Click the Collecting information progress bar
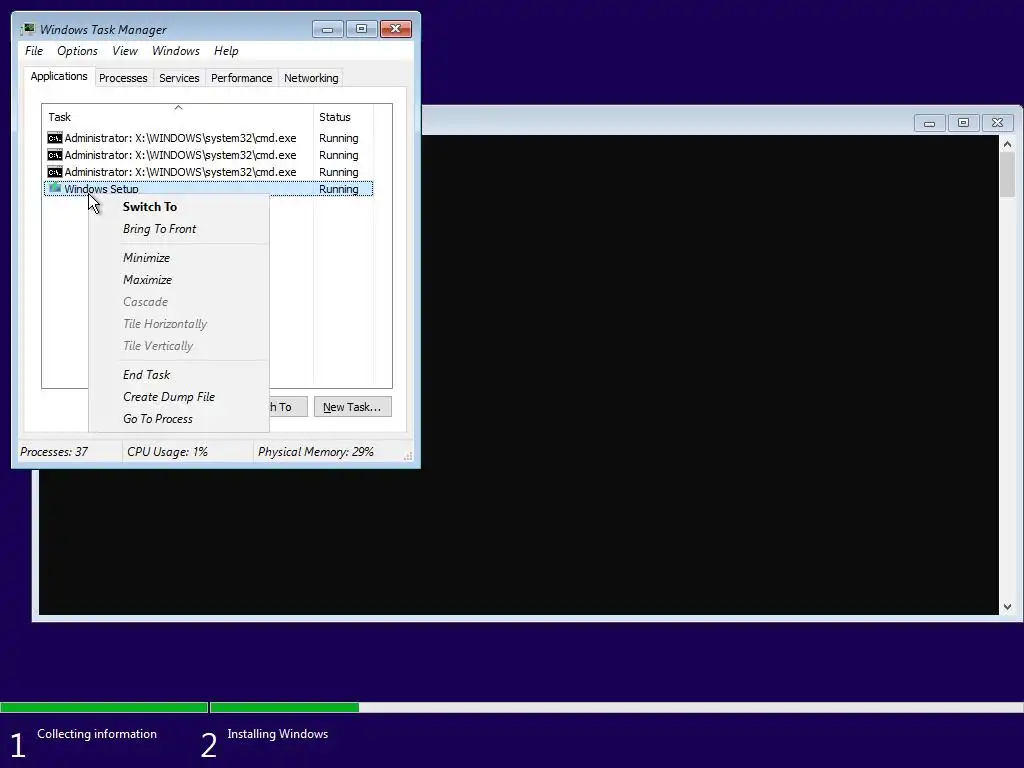 pos(104,707)
